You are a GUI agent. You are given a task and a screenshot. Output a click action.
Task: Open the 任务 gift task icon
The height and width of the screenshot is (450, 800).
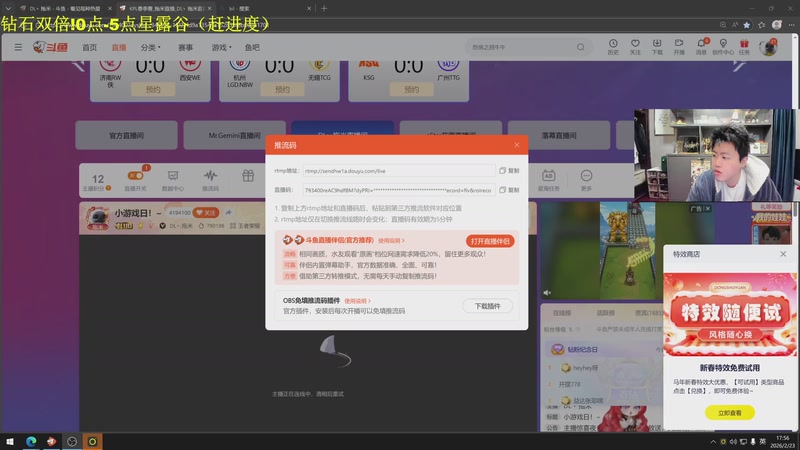click(x=744, y=46)
